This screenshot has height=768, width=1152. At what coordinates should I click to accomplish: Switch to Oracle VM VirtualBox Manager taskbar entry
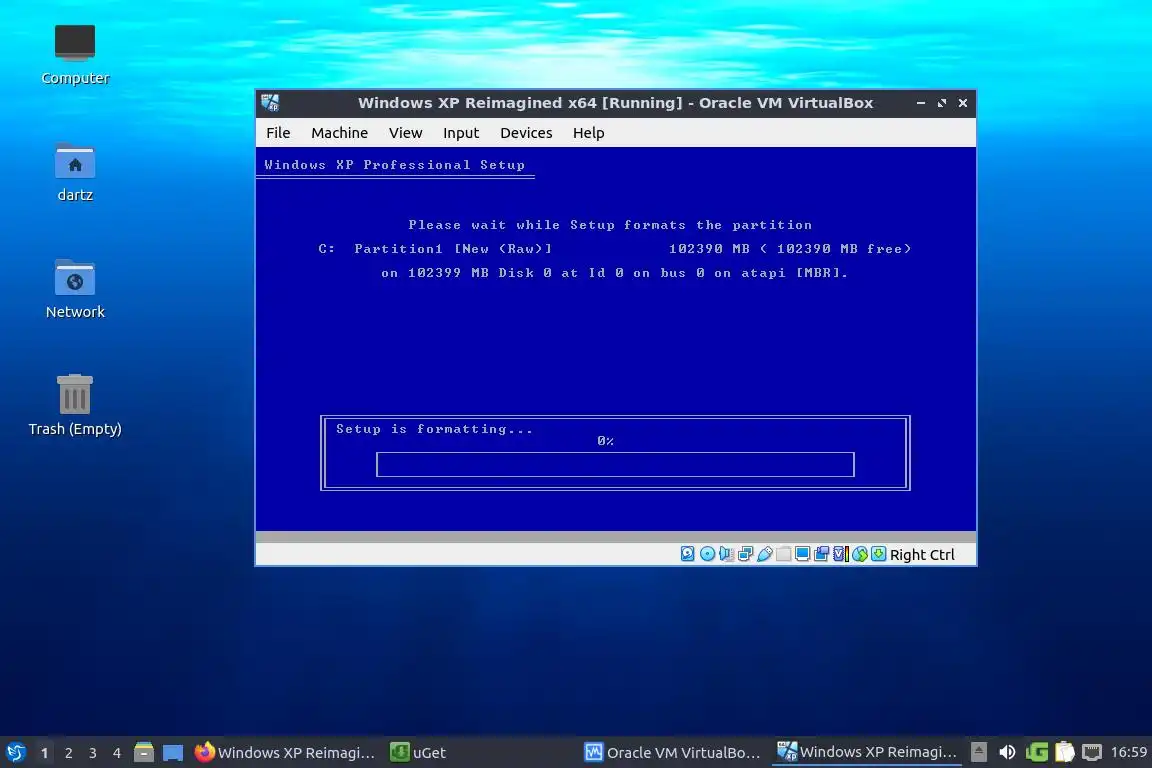(672, 753)
